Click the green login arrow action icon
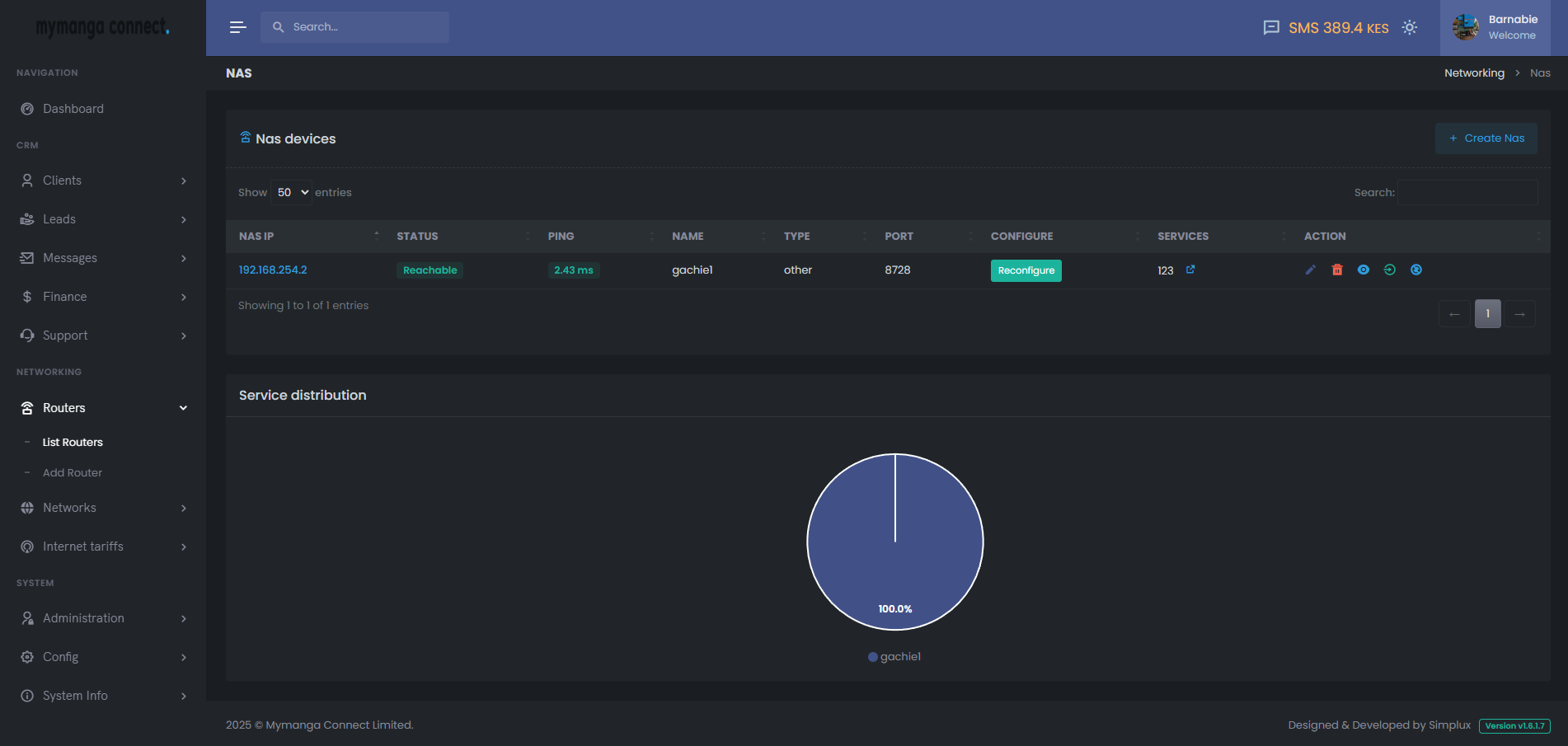This screenshot has width=1568, height=746. [1390, 270]
